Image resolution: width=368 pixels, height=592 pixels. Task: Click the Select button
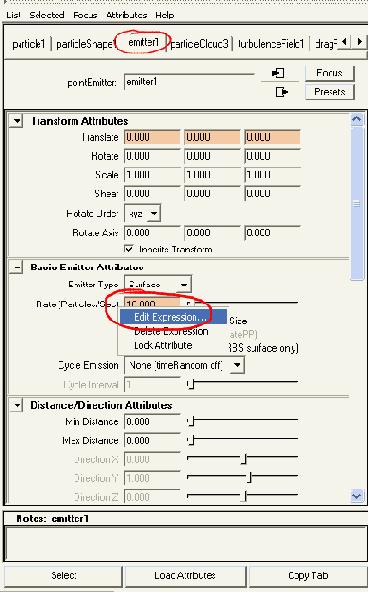click(x=63, y=576)
